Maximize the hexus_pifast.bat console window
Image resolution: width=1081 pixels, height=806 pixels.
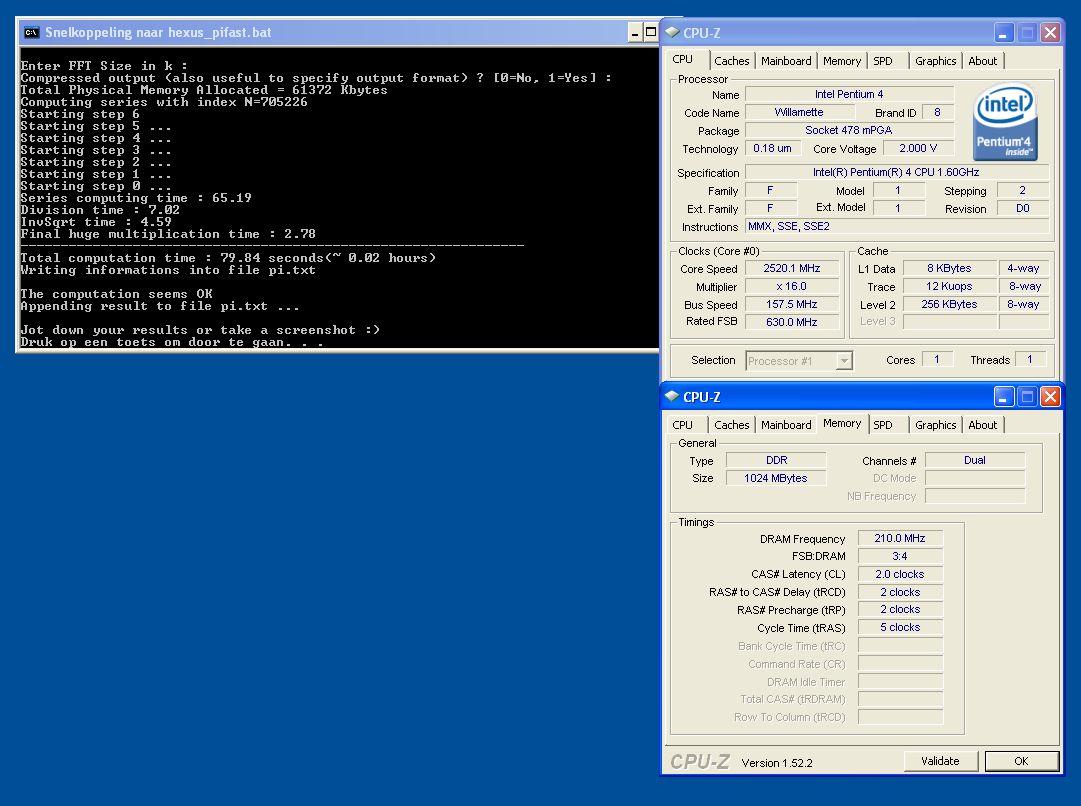(x=650, y=32)
